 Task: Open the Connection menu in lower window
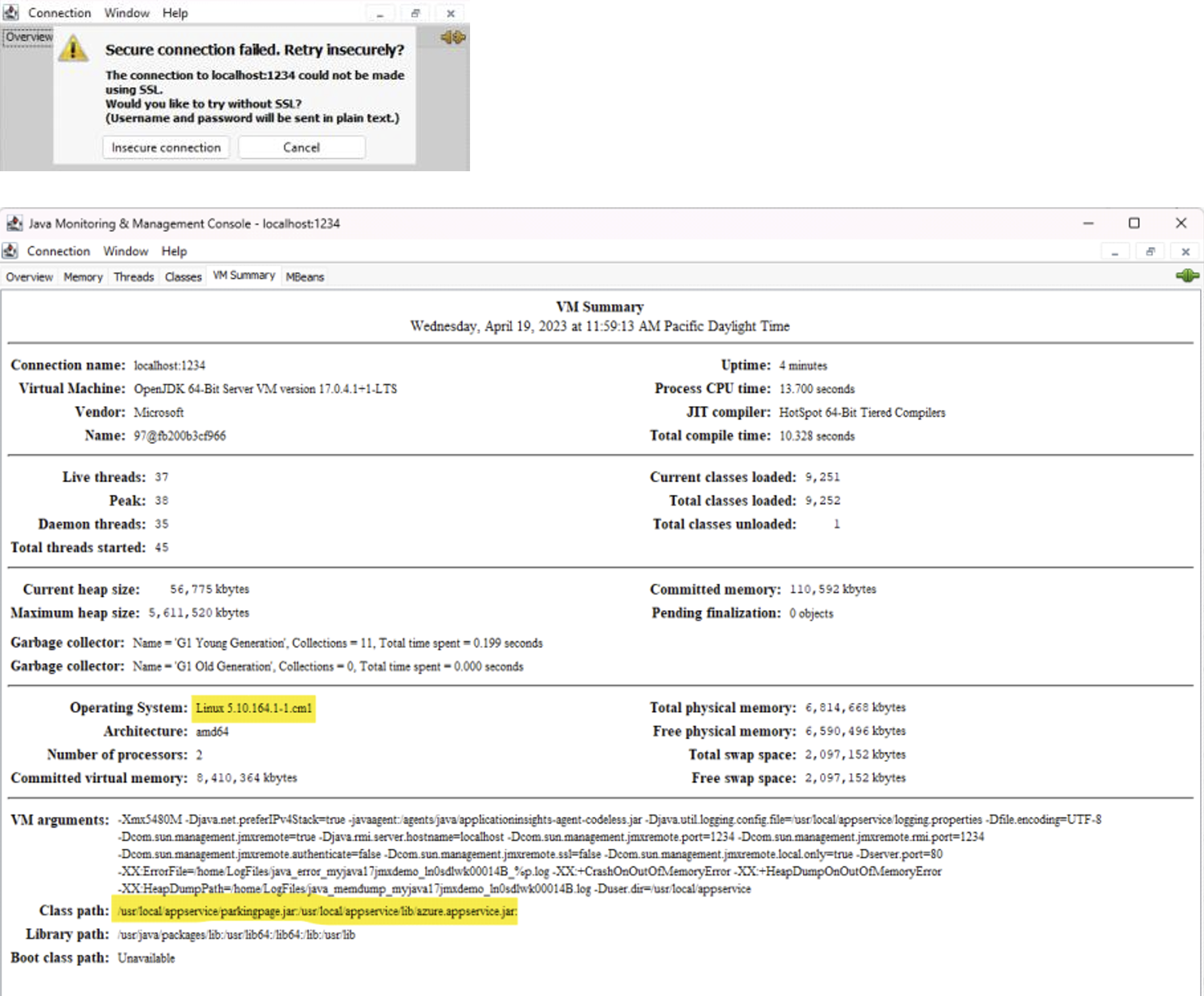58,251
